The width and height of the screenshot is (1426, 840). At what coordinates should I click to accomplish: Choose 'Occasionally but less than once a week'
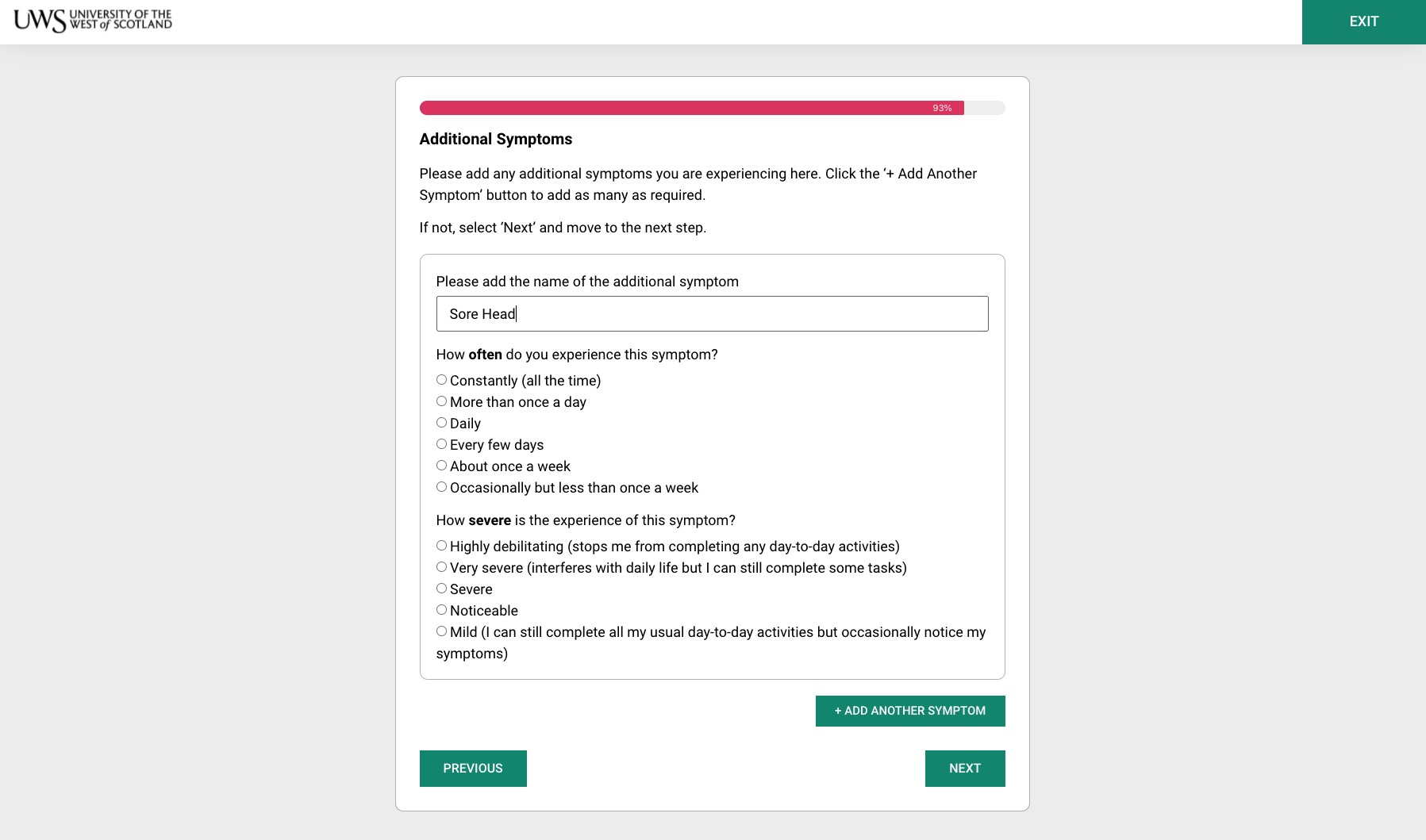click(x=441, y=487)
